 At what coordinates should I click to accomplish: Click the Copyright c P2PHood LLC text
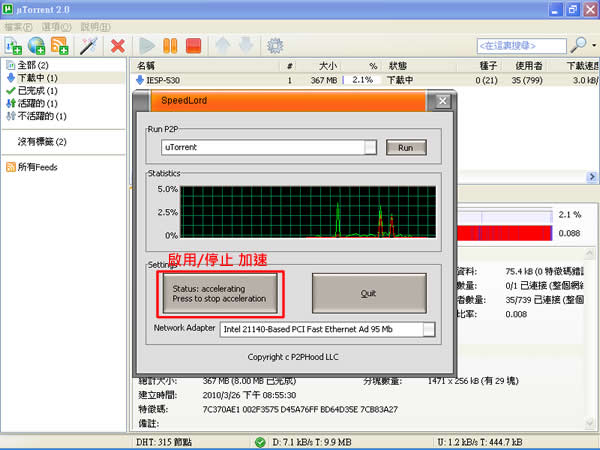[293, 357]
